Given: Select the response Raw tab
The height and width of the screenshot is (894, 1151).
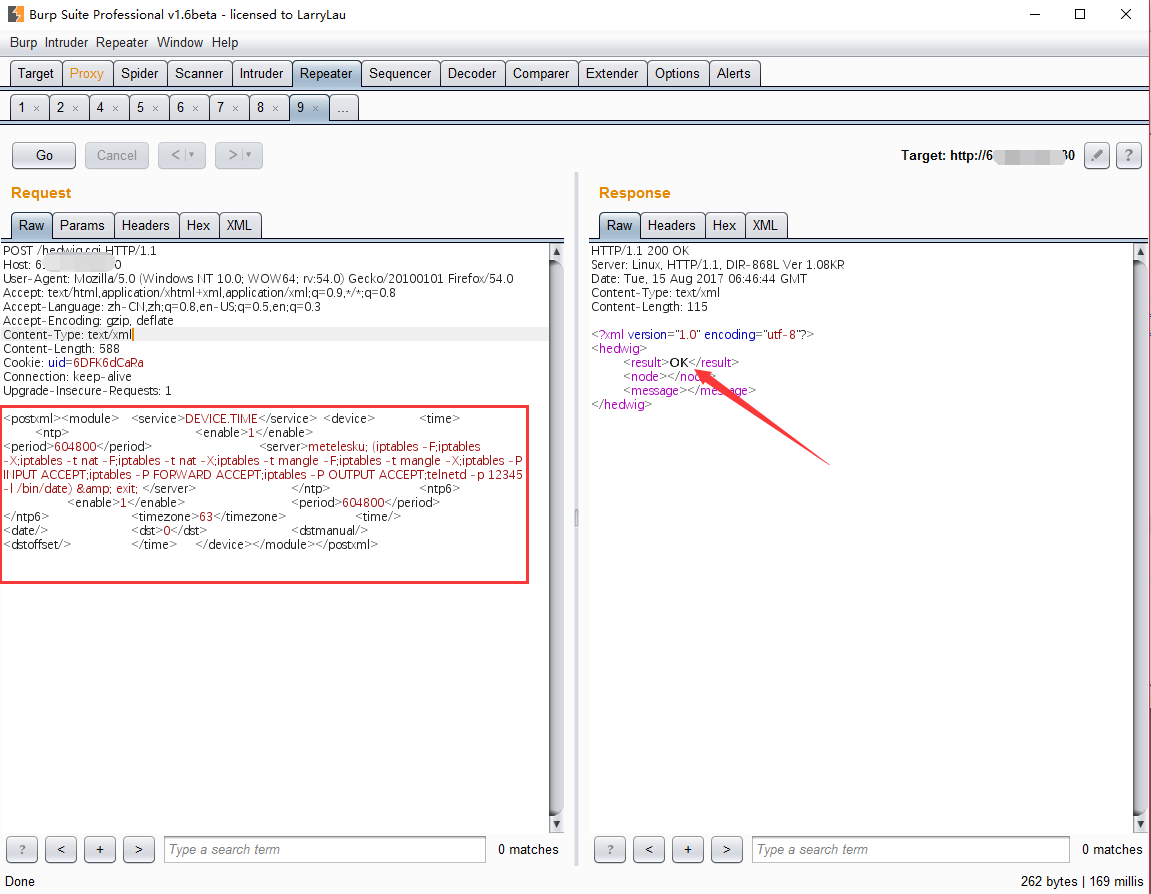Looking at the screenshot, I should (x=620, y=225).
